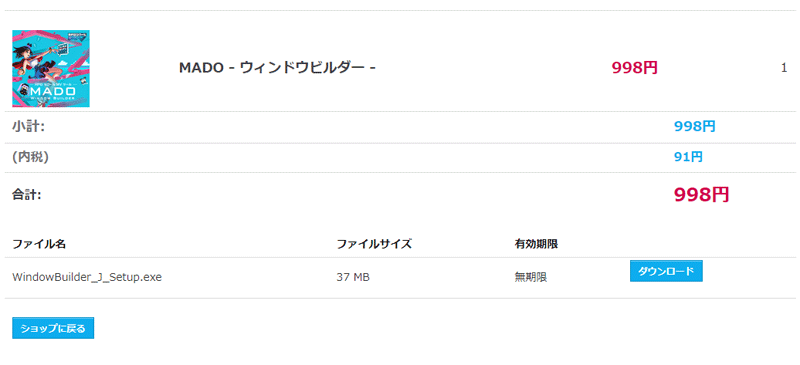Click the 内税 tax amount 91円

688,157
